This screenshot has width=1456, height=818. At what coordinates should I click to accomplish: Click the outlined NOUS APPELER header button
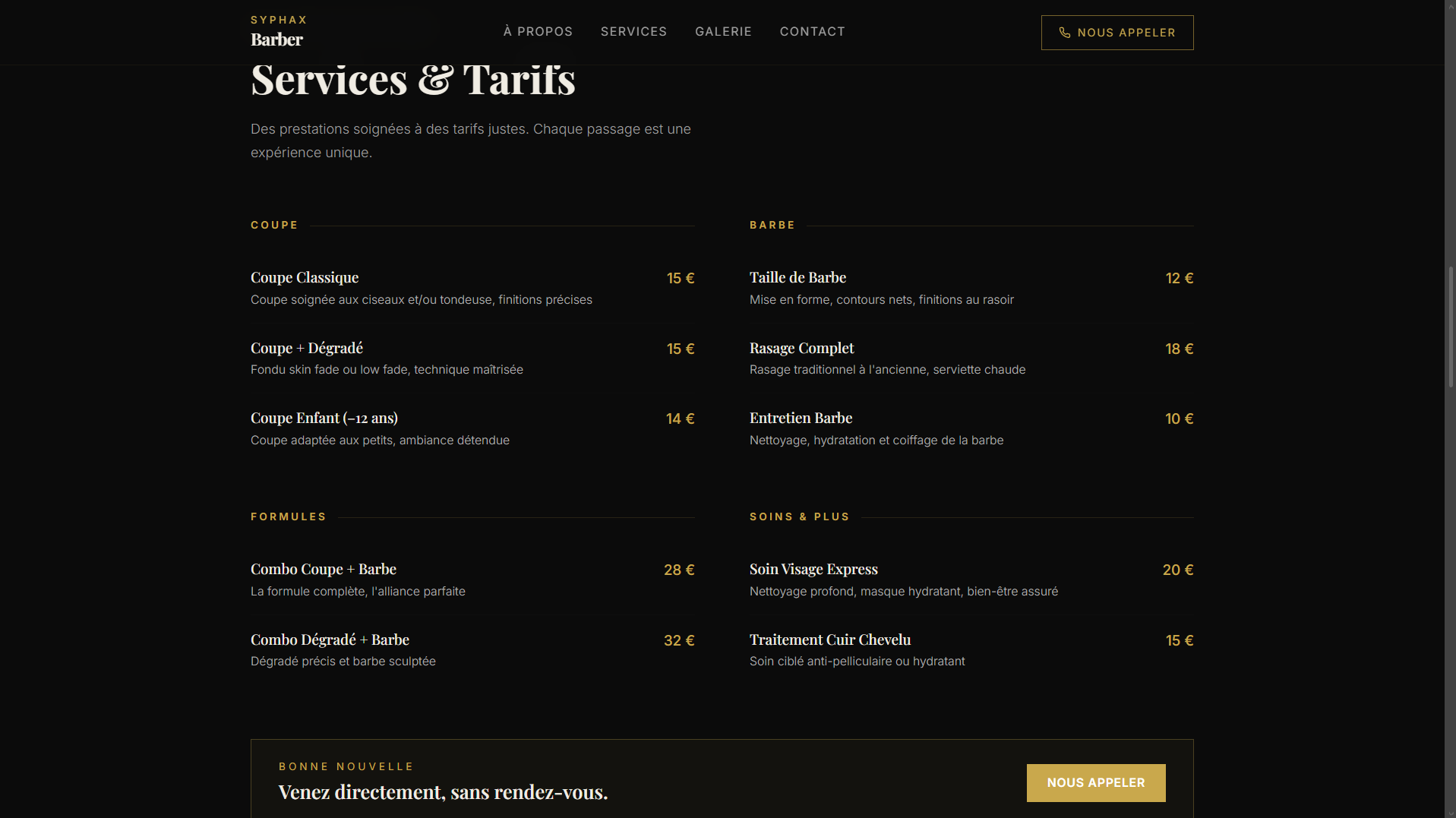(x=1116, y=33)
